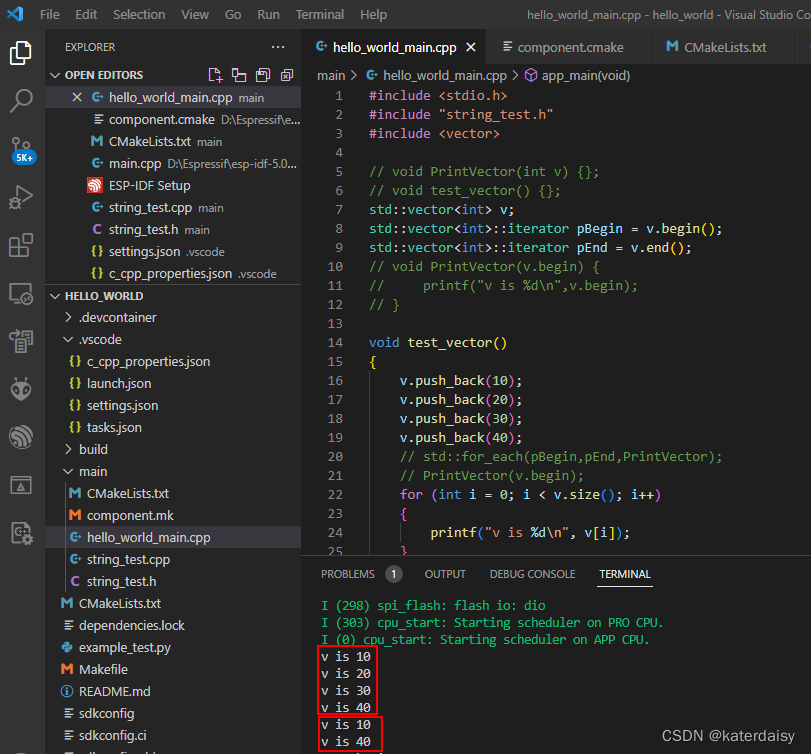Click Save All icon in Open Editors
811x754 pixels.
(263, 75)
